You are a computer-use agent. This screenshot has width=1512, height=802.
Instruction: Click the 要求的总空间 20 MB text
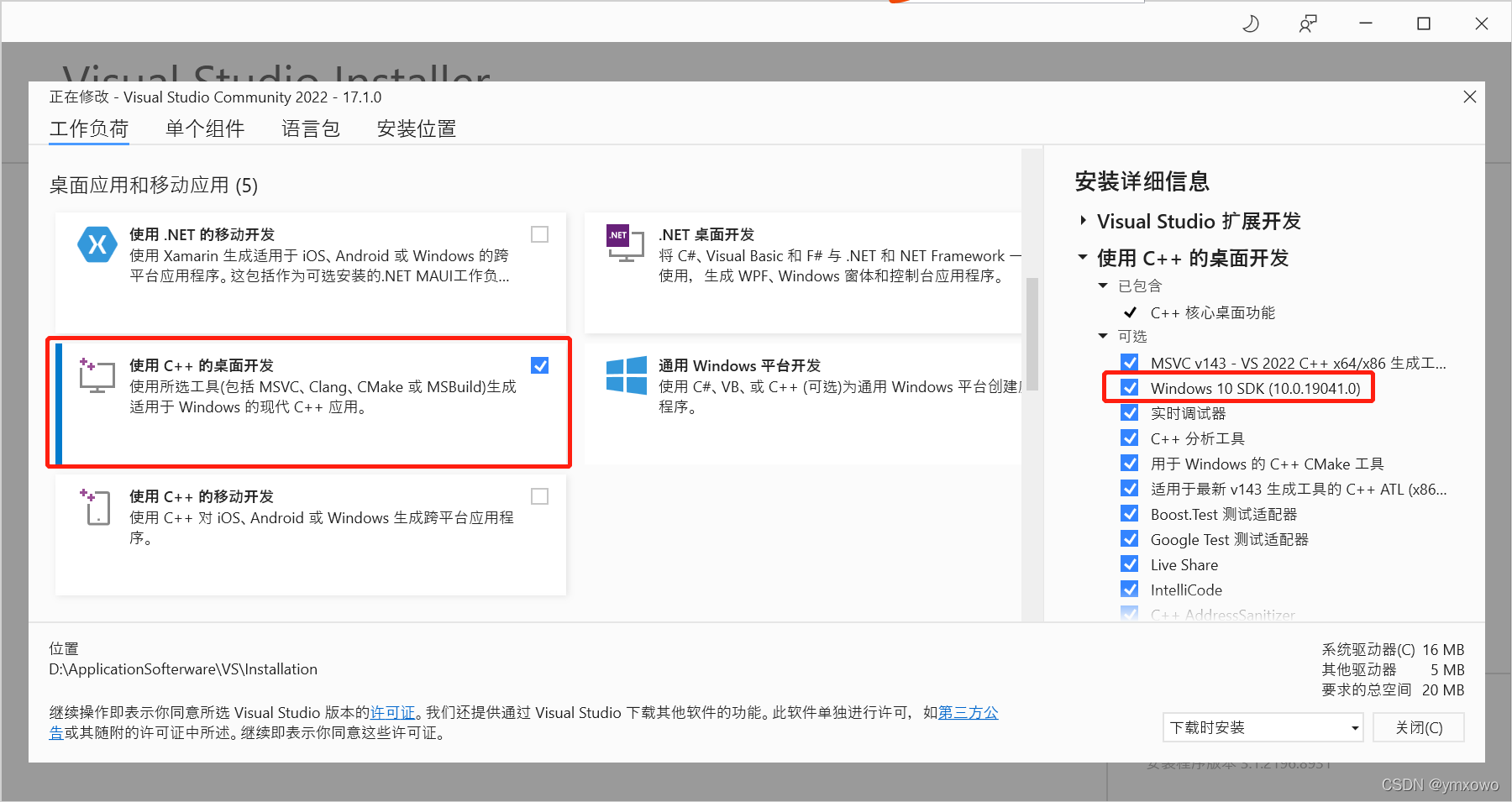point(1393,689)
